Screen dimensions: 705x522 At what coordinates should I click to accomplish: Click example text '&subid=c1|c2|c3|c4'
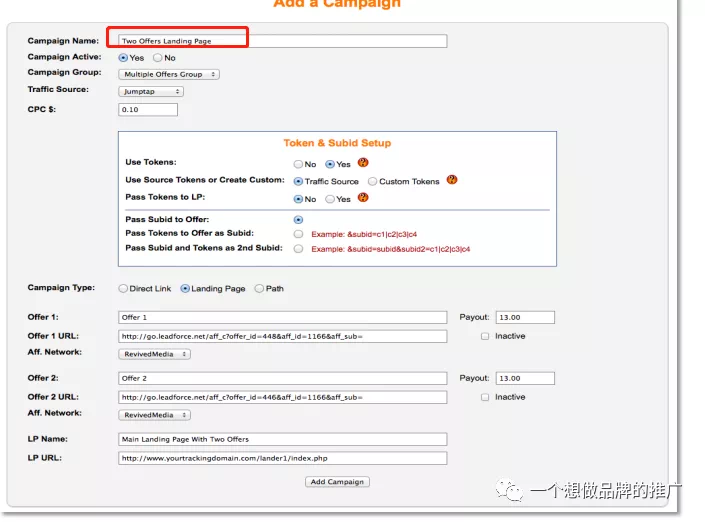coord(382,234)
